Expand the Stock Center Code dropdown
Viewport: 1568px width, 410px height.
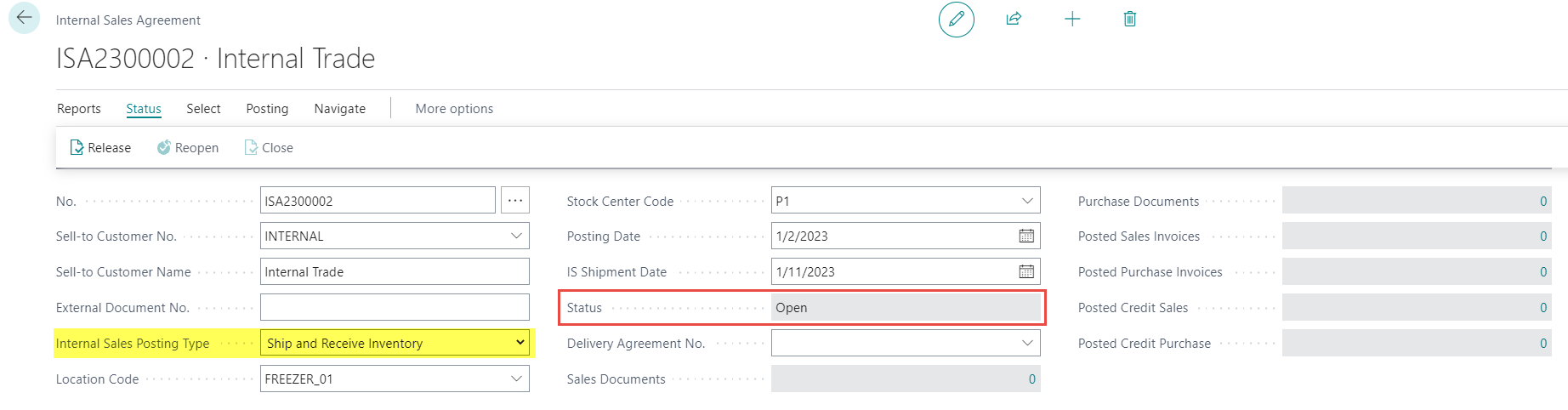pos(1027,201)
